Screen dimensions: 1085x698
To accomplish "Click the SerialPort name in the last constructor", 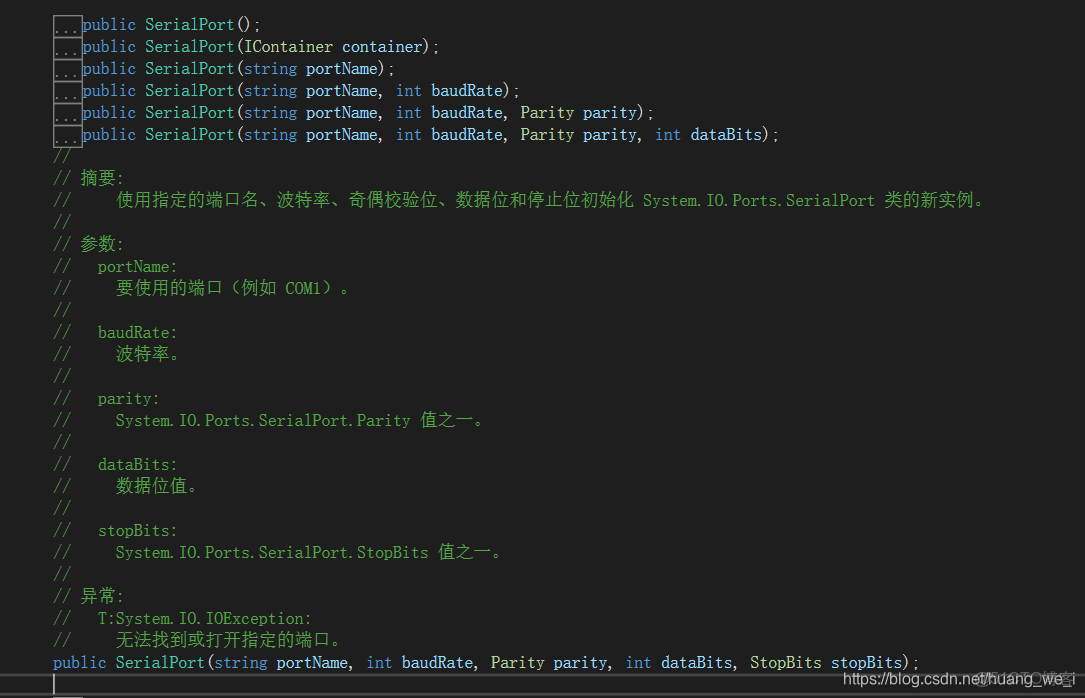I will [160, 663].
